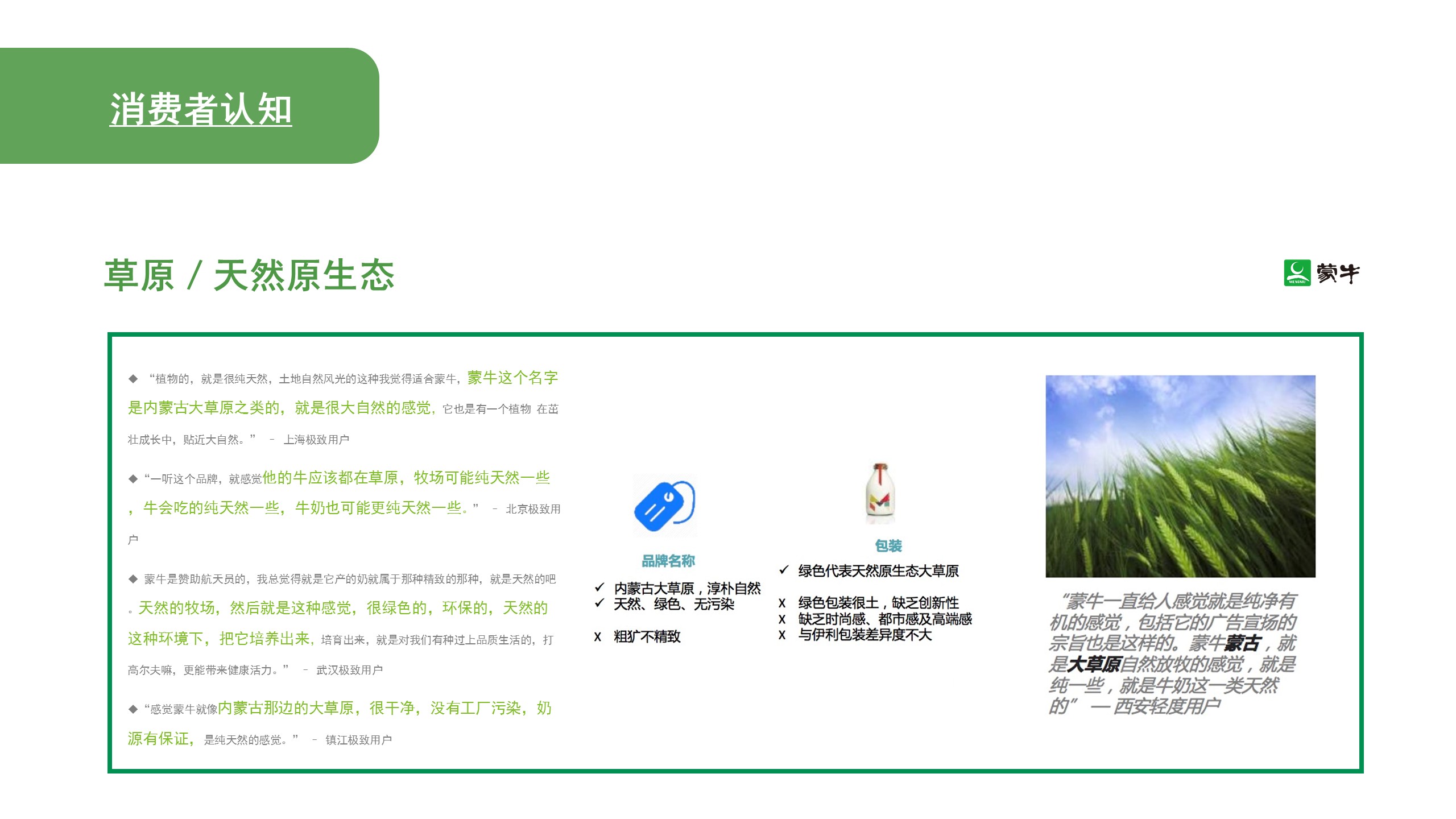Click the Mengniu green logo icon

pos(1297,273)
